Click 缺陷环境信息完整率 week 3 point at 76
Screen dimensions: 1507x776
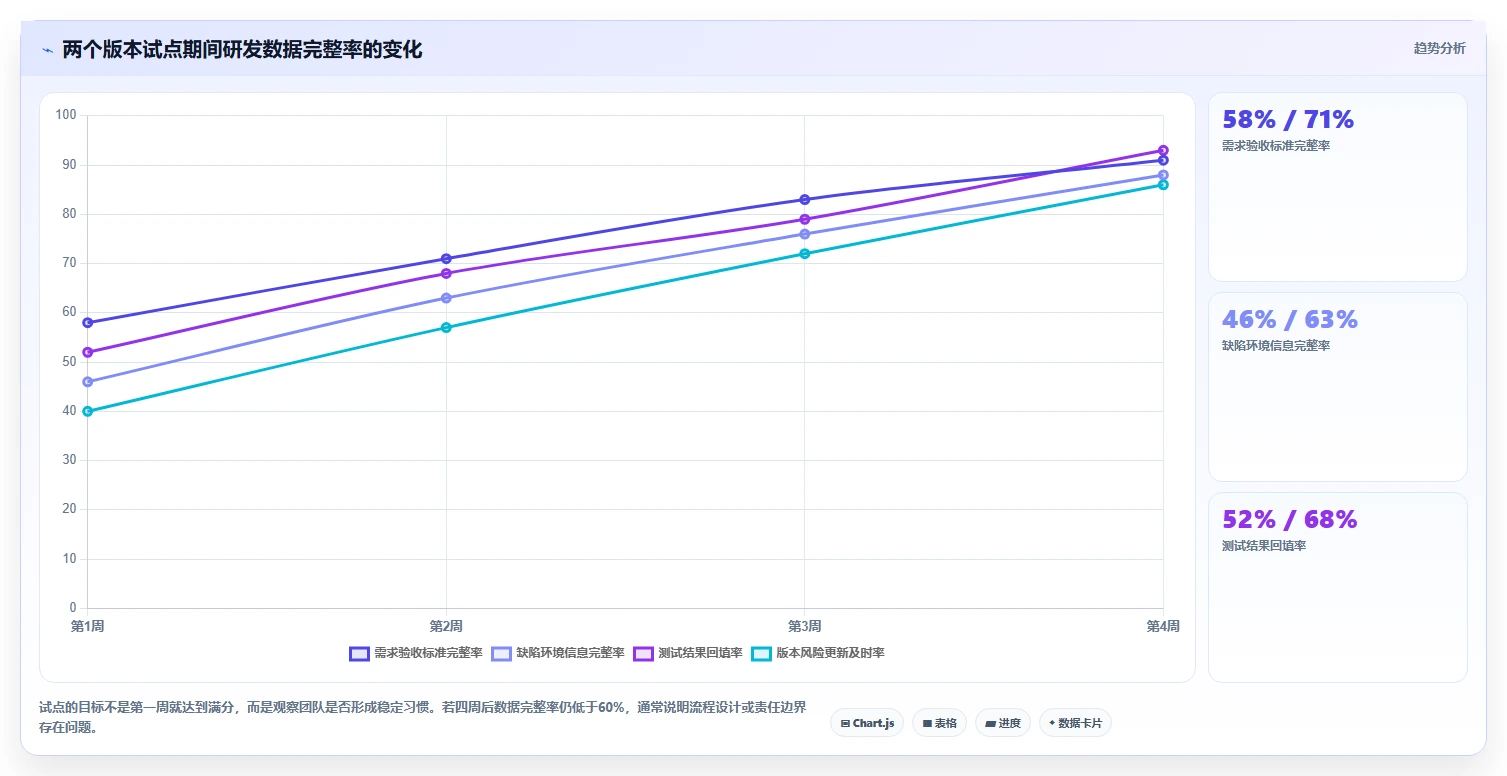click(x=805, y=234)
